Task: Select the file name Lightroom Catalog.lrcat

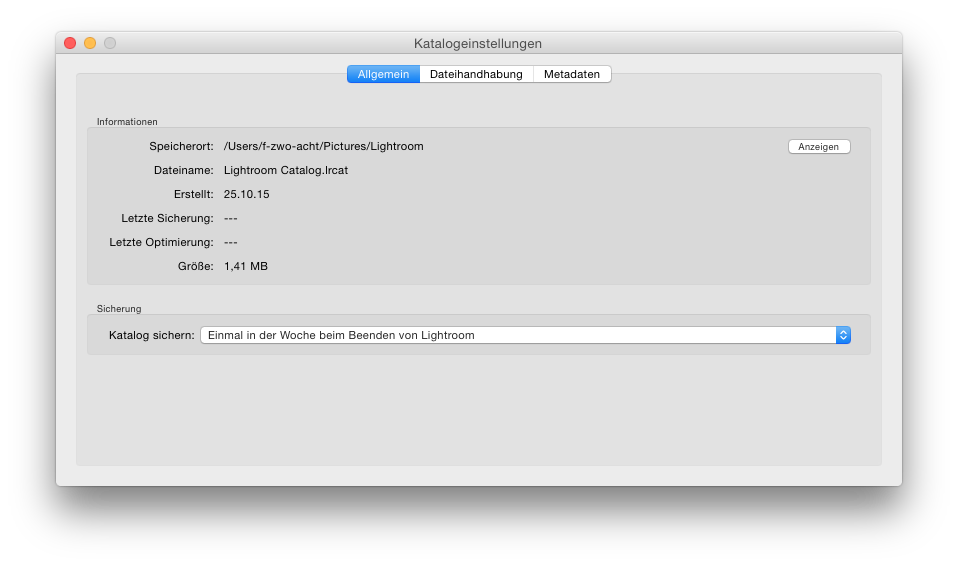Action: 286,170
